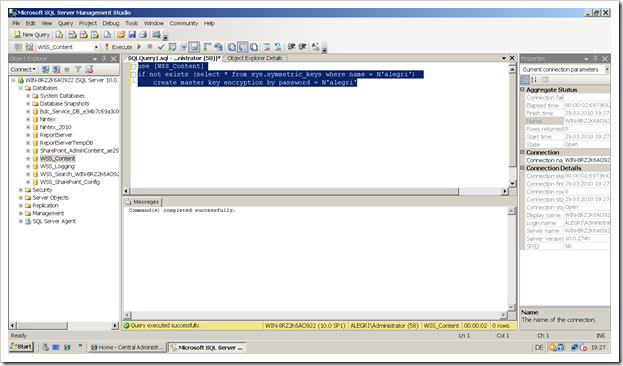Click the Decrease Indent icon
Image resolution: width=623 pixels, height=366 pixels.
[291, 47]
